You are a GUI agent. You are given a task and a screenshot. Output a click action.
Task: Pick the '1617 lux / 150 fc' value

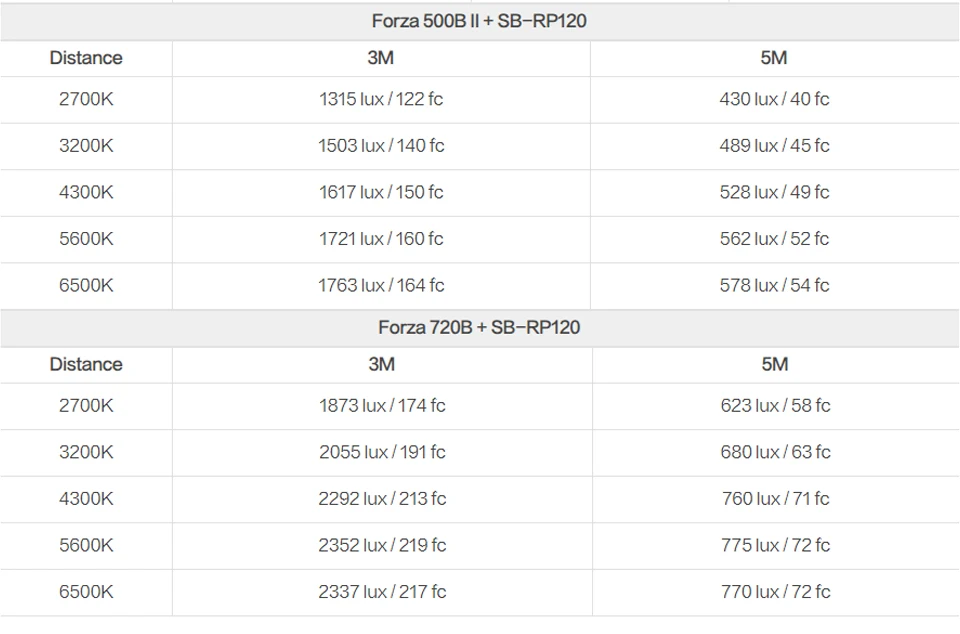coord(381,192)
